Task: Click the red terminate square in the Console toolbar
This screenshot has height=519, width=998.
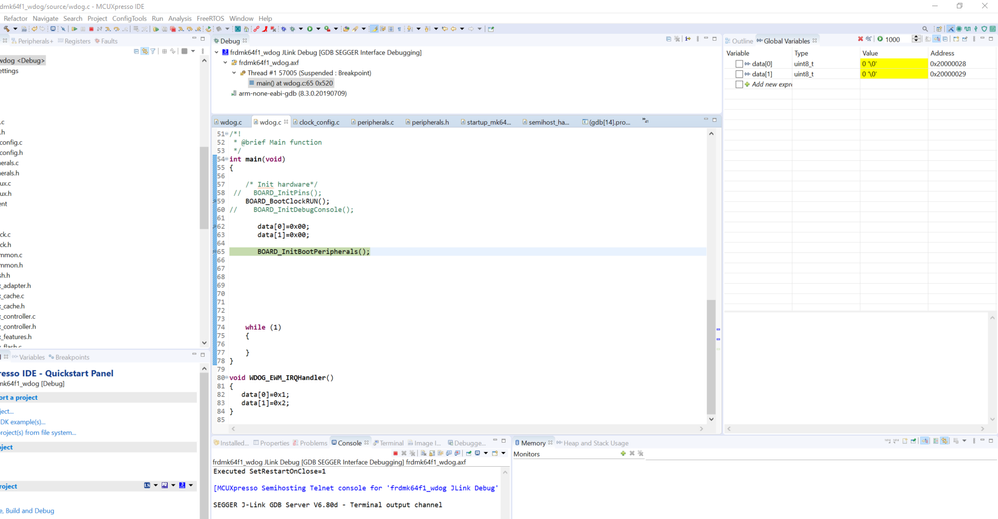Action: [395, 453]
